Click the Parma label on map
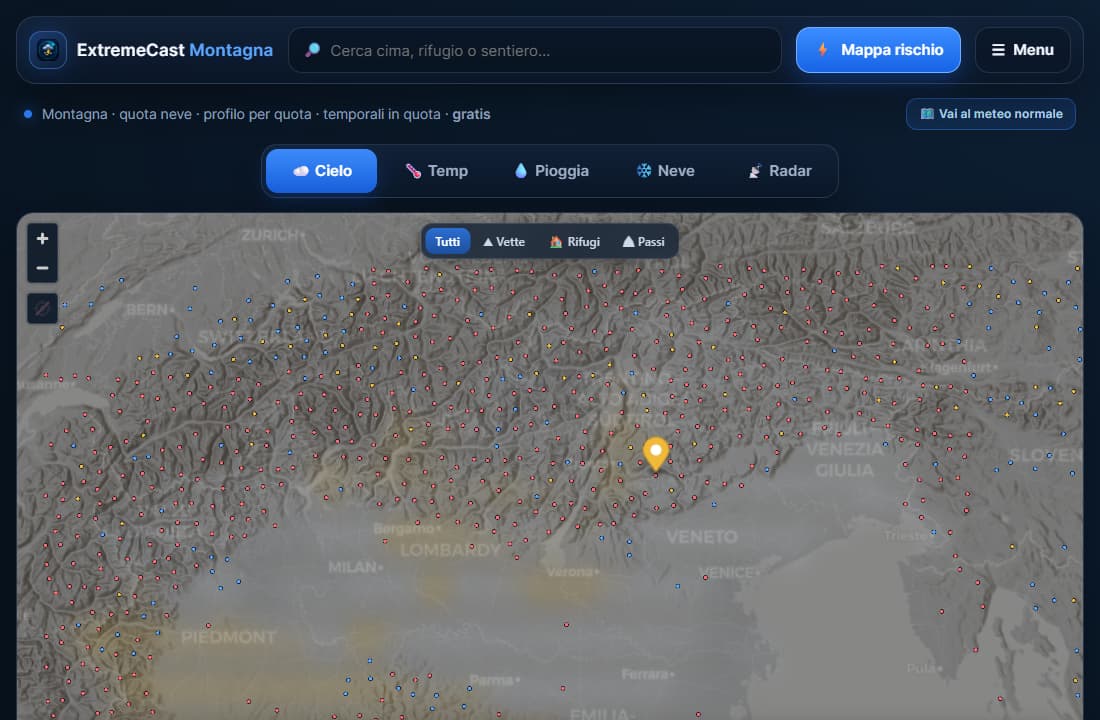The image size is (1100, 720). (495, 679)
